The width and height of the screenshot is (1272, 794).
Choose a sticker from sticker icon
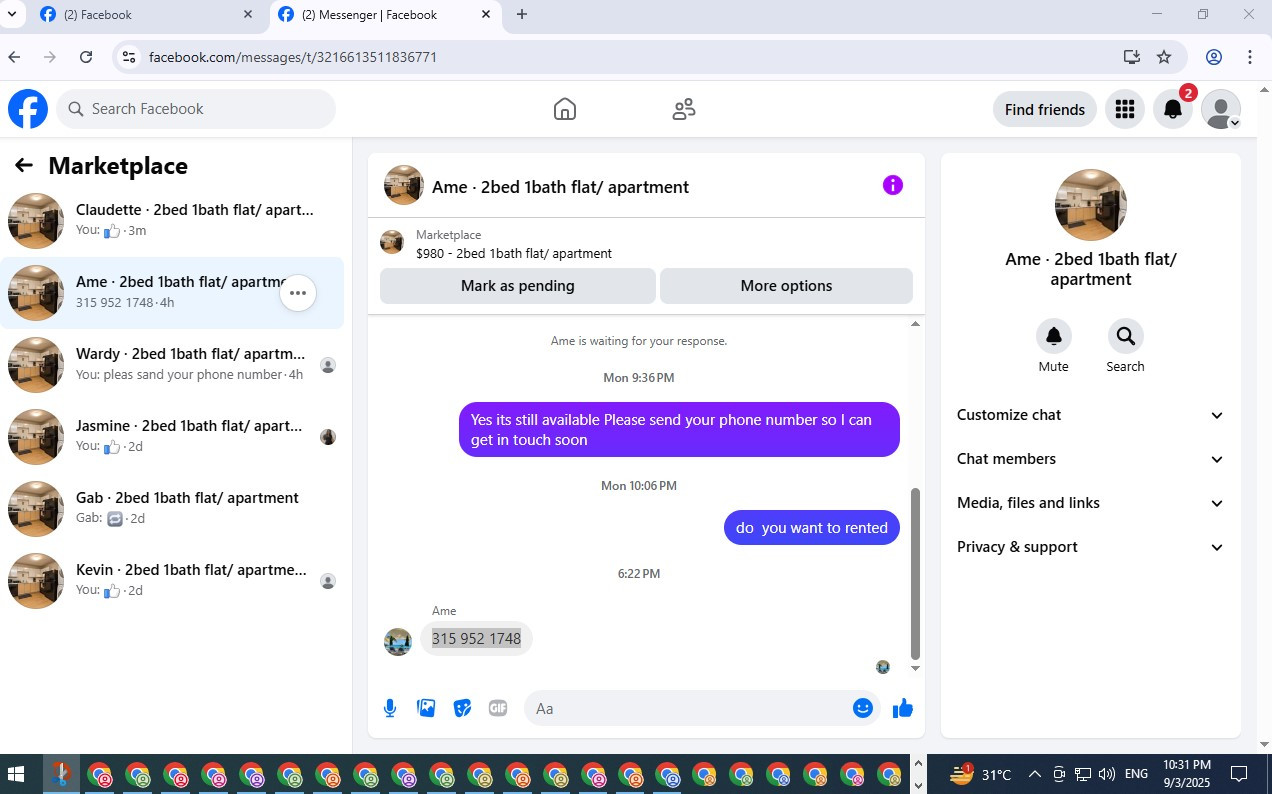pos(462,708)
